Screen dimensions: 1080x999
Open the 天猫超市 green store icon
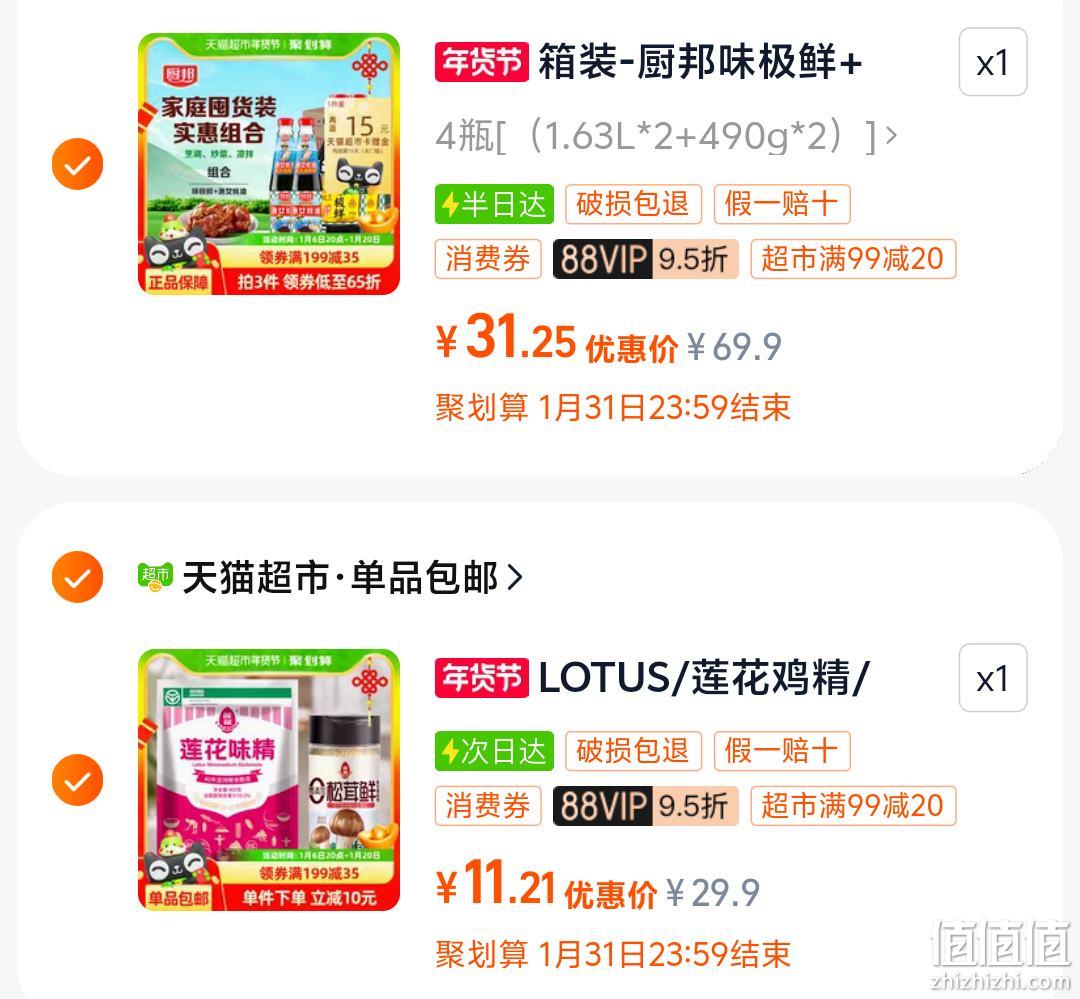click(x=155, y=577)
